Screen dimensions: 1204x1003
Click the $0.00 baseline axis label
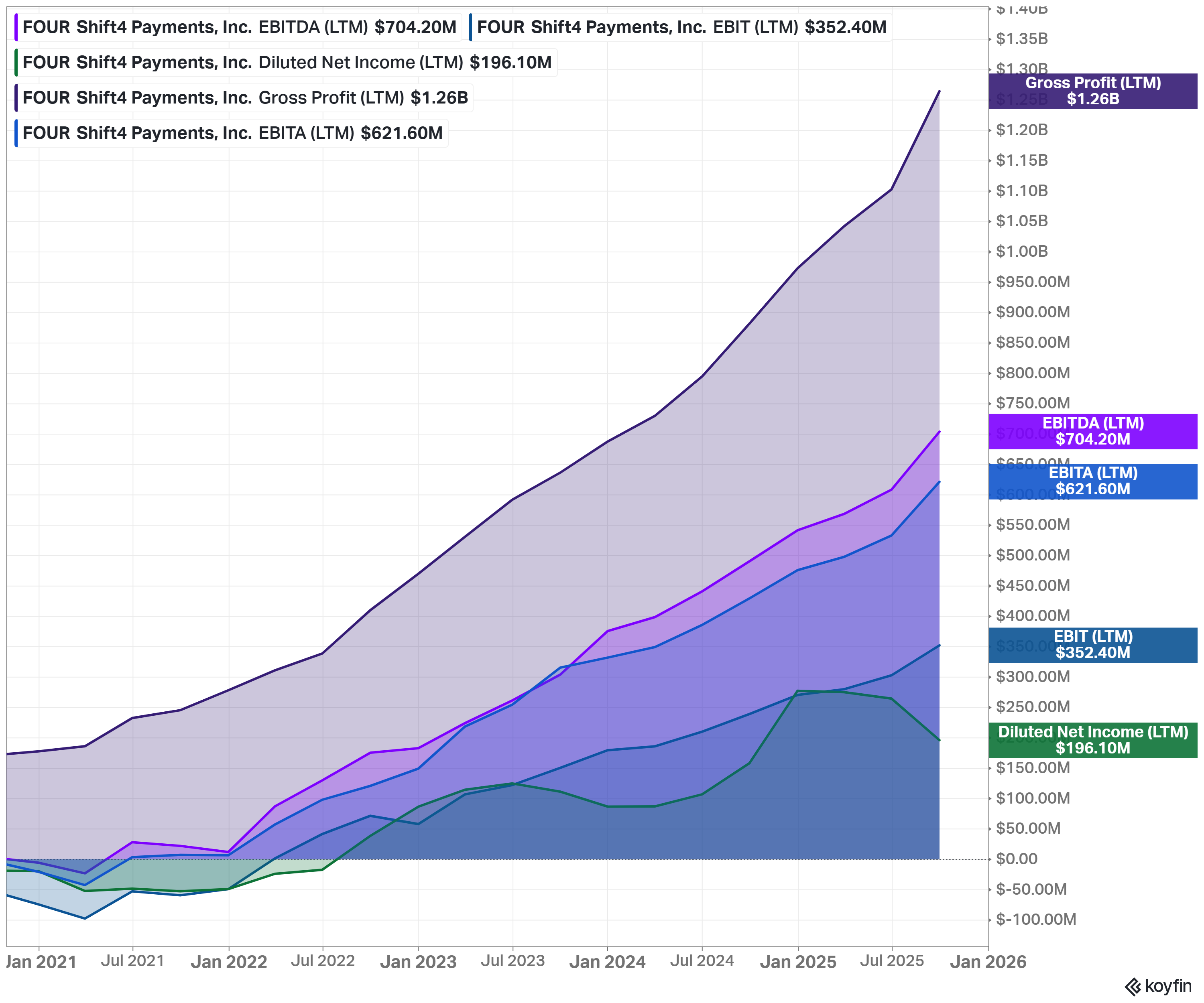tap(1017, 859)
